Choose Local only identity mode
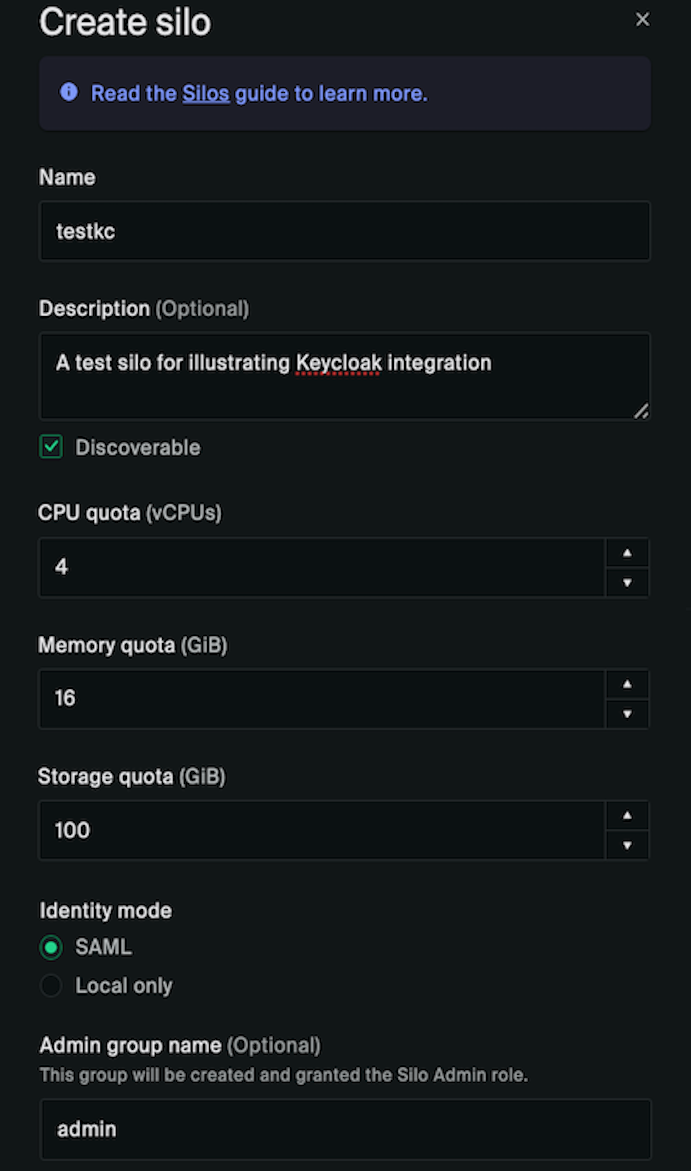 (51, 986)
